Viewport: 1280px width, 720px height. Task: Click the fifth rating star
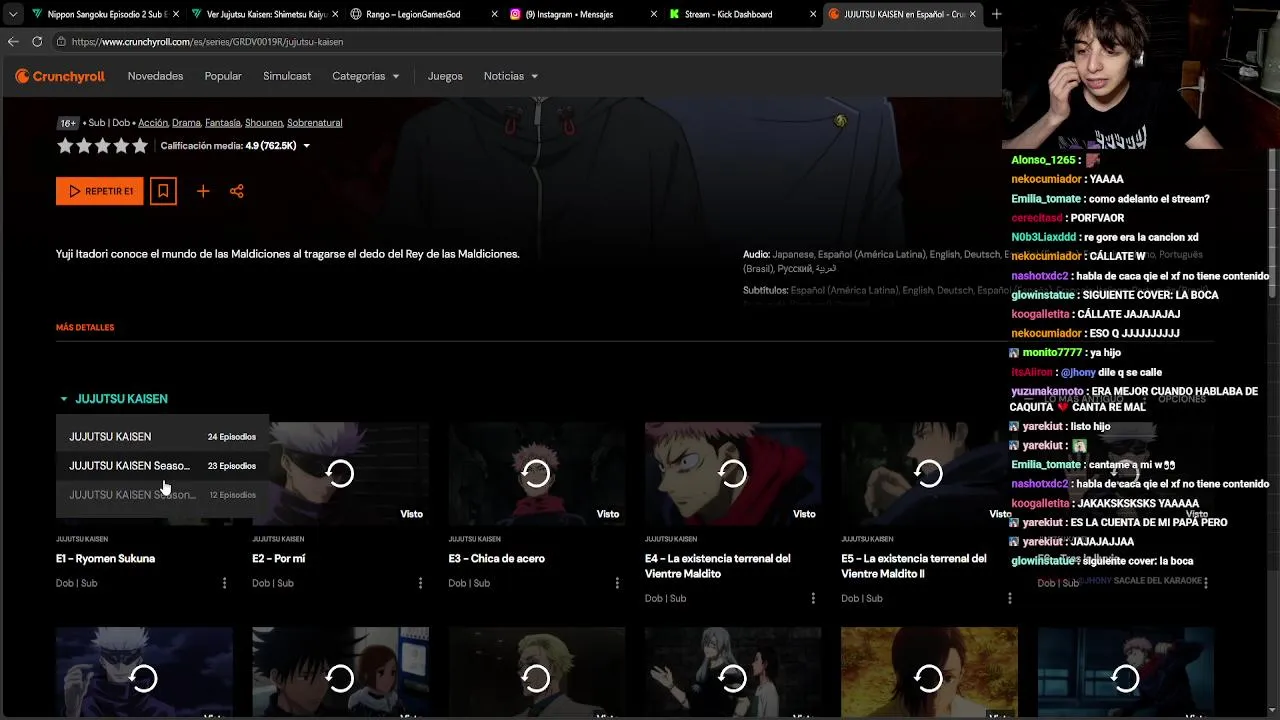click(x=140, y=146)
